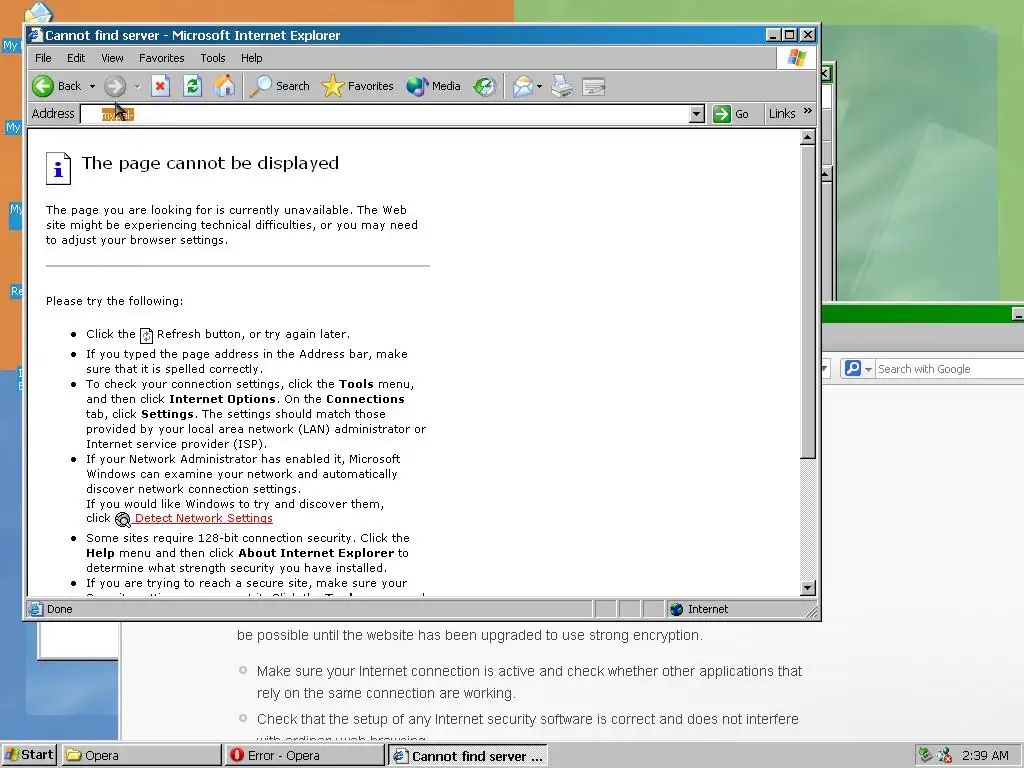This screenshot has height=768, width=1024.
Task: Click the scrollbar up arrow in Internet Explorer
Action: (808, 137)
